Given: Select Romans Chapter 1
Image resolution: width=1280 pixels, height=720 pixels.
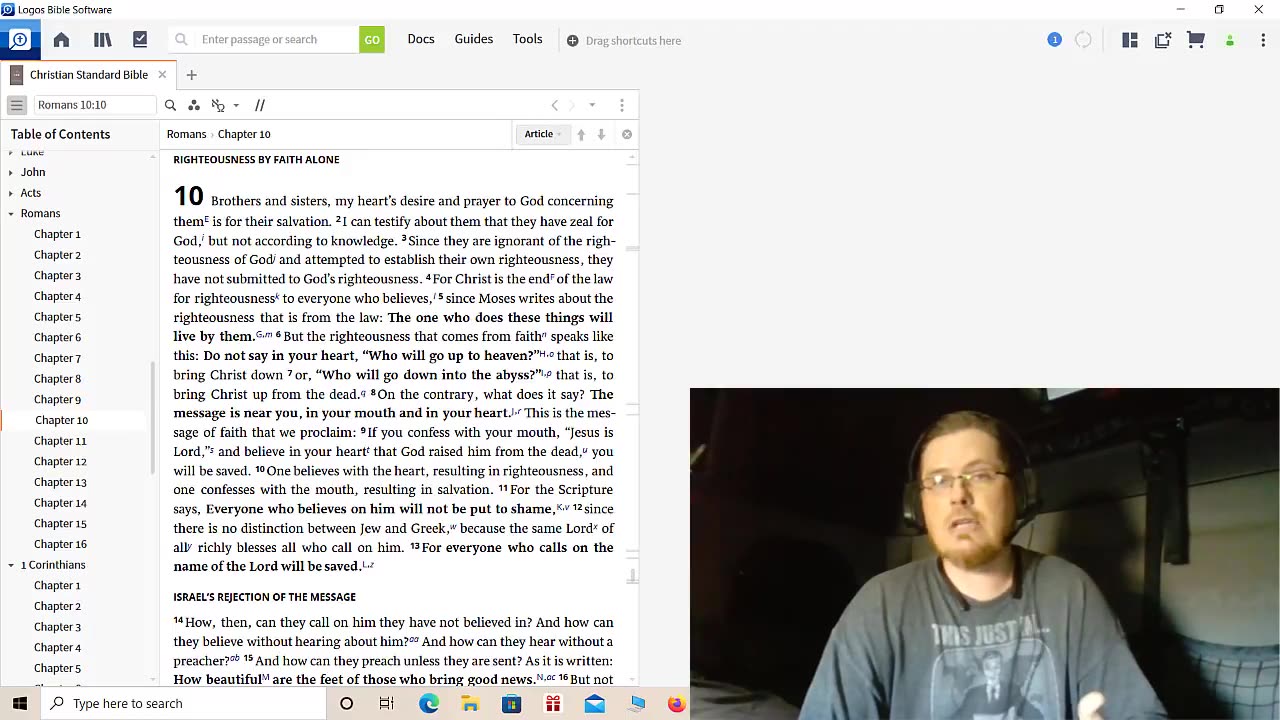Looking at the screenshot, I should click(57, 234).
